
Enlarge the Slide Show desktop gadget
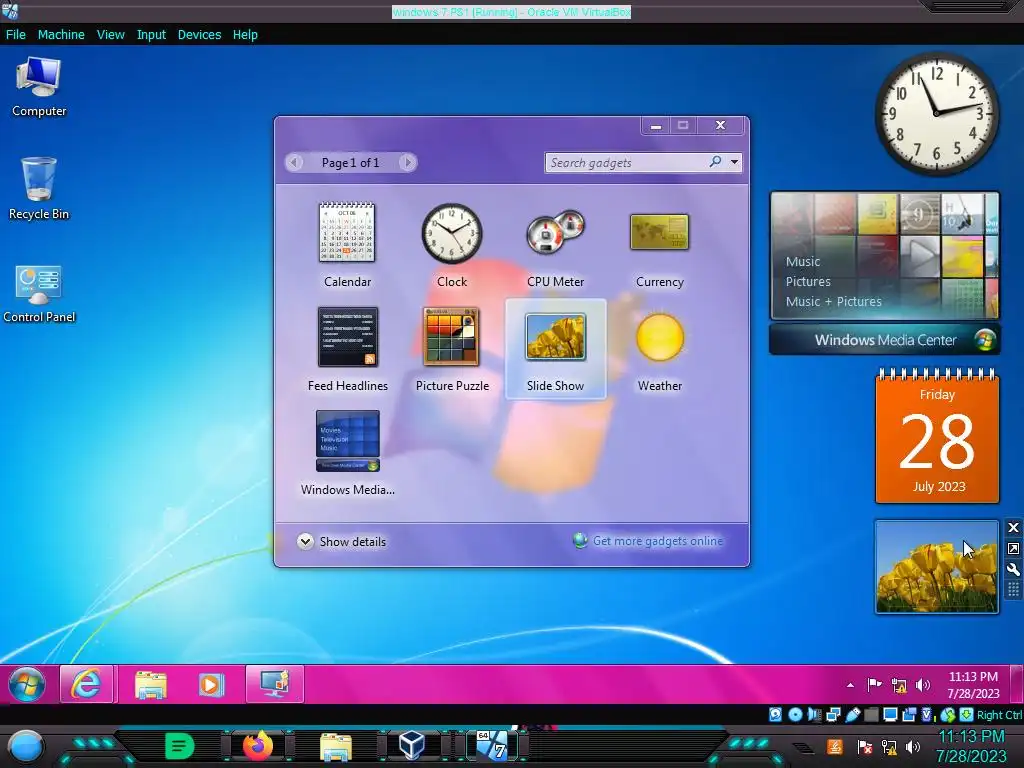click(x=1013, y=549)
